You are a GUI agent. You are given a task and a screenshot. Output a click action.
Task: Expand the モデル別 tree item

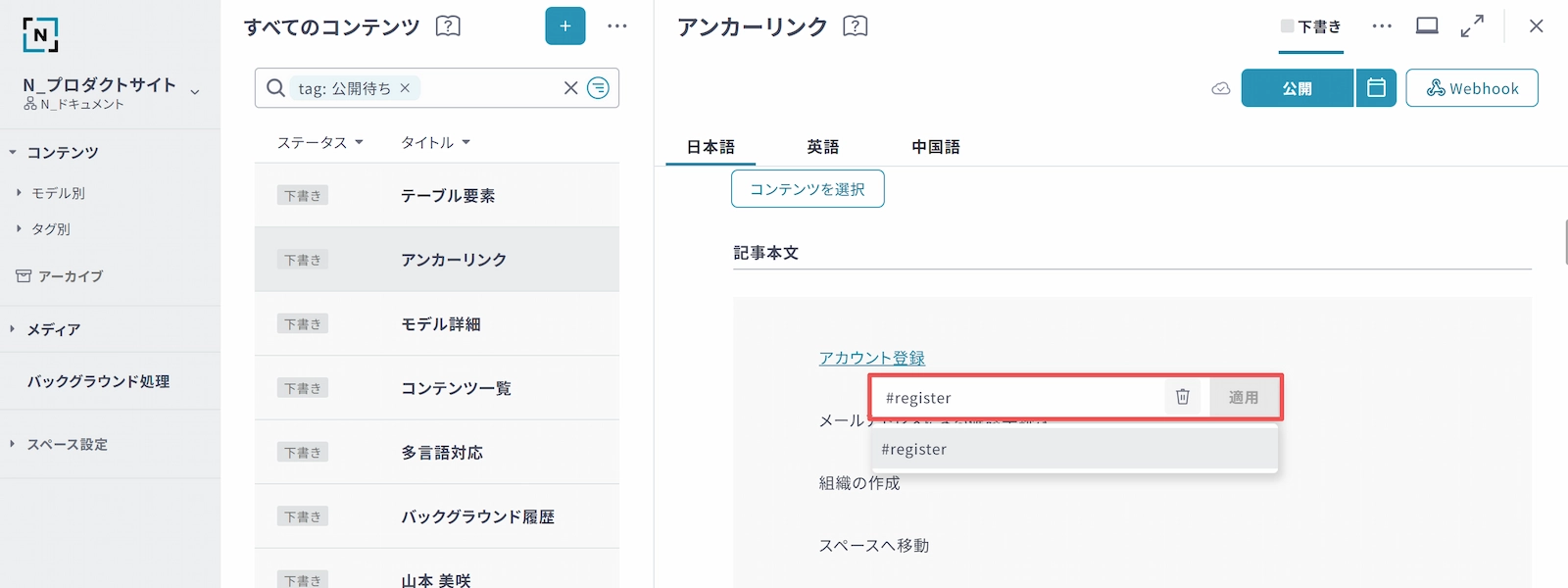pos(19,193)
